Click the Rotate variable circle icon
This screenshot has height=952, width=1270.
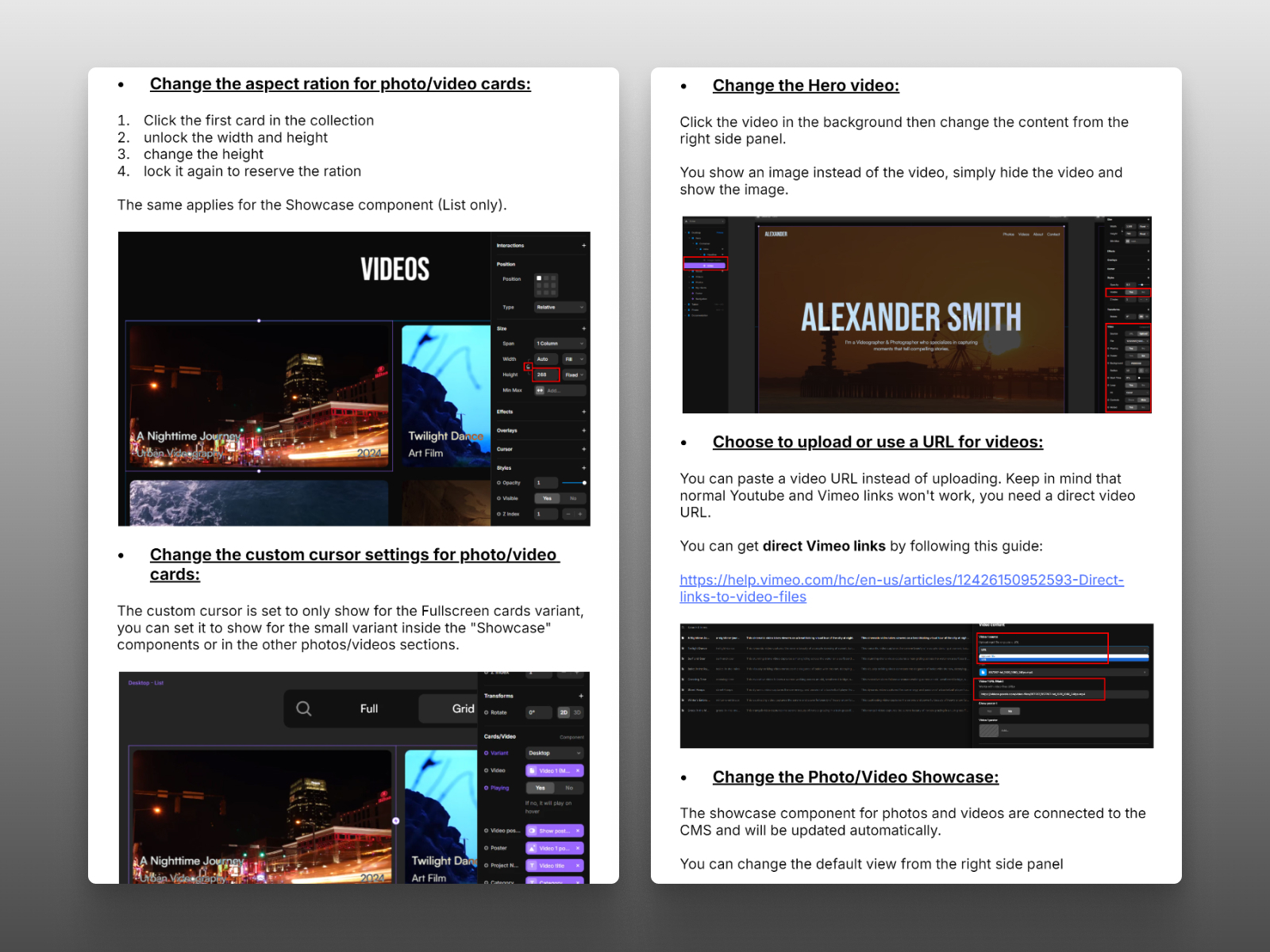pyautogui.click(x=487, y=712)
